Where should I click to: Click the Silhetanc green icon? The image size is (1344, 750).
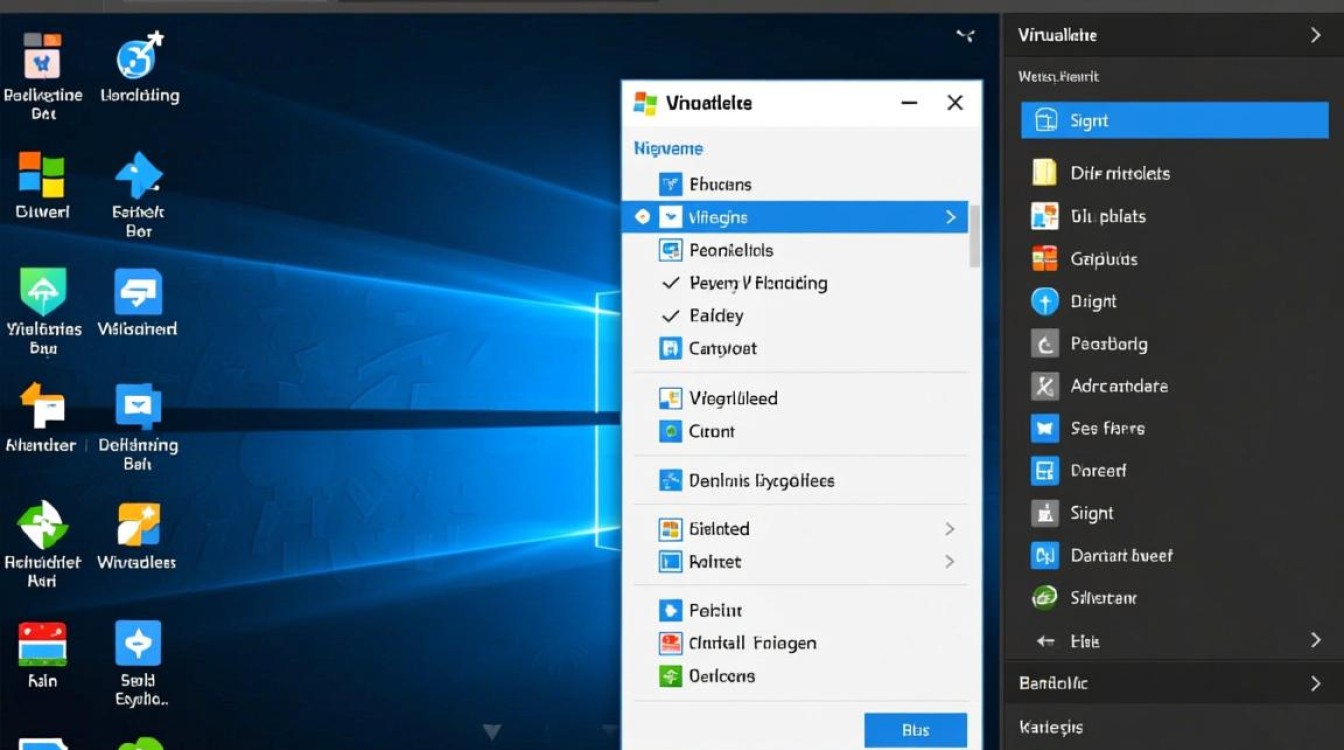[x=1044, y=598]
